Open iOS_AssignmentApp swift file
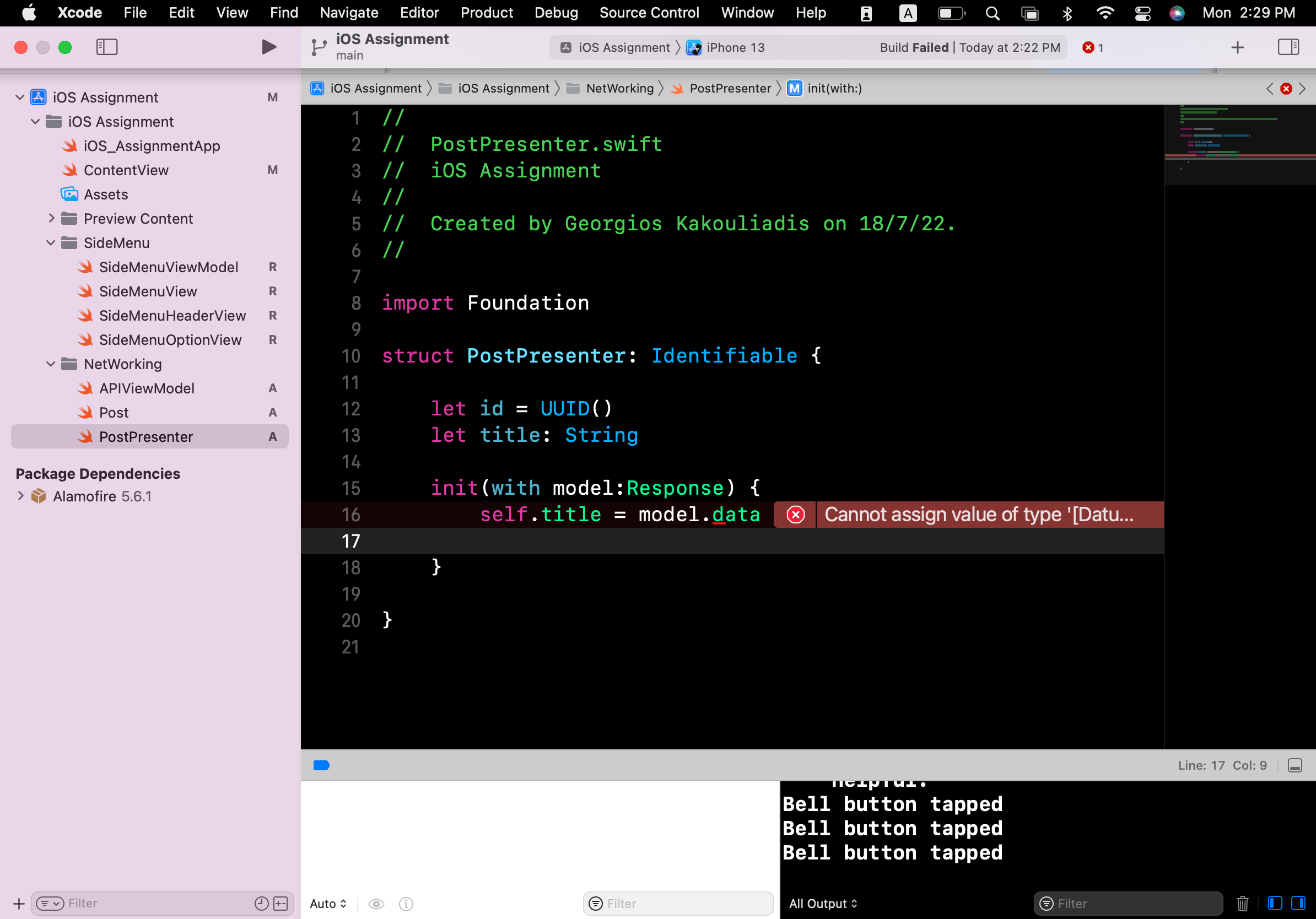The height and width of the screenshot is (919, 1316). click(x=141, y=145)
